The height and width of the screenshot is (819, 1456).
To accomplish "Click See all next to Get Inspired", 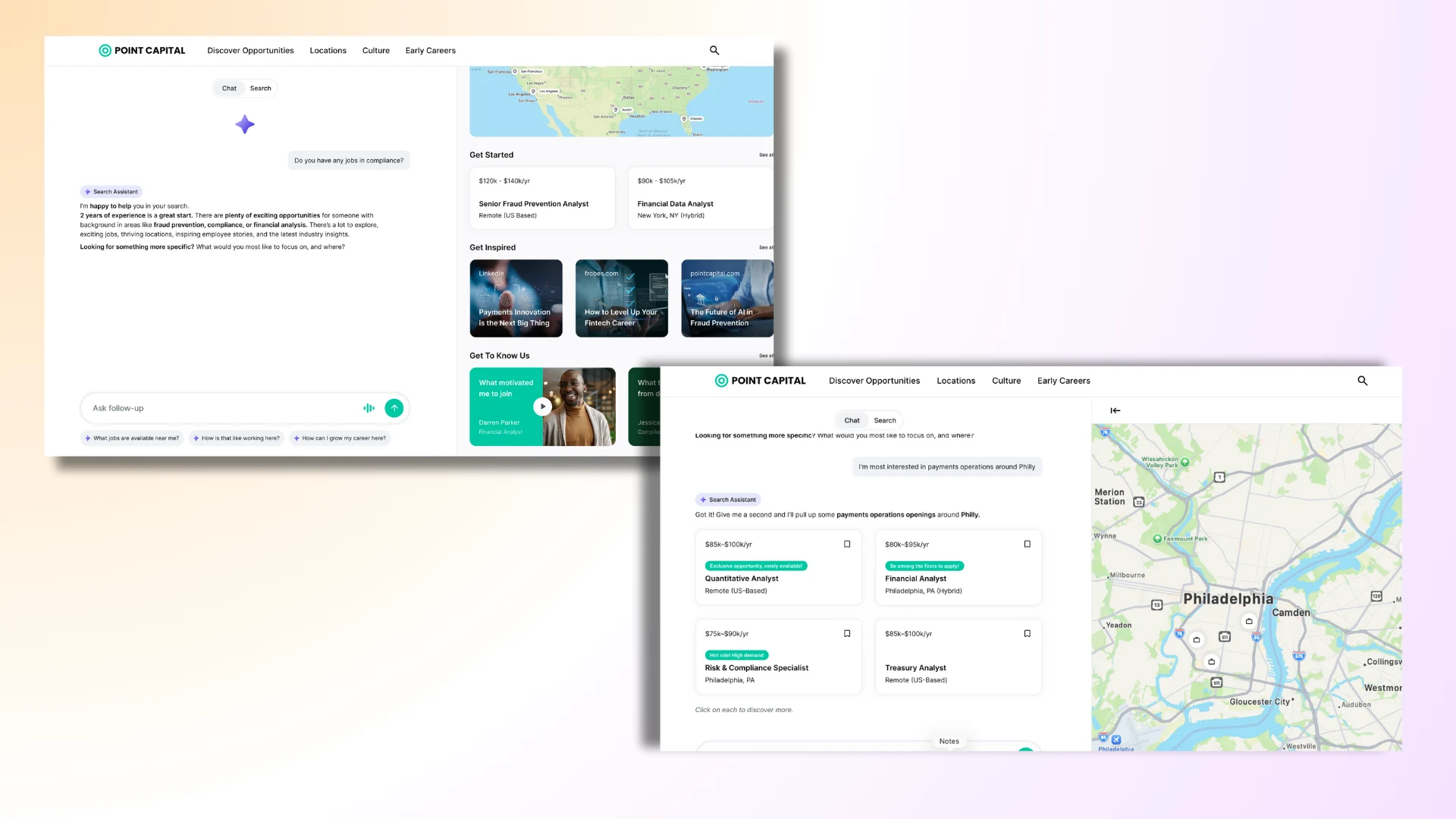I will [766, 247].
